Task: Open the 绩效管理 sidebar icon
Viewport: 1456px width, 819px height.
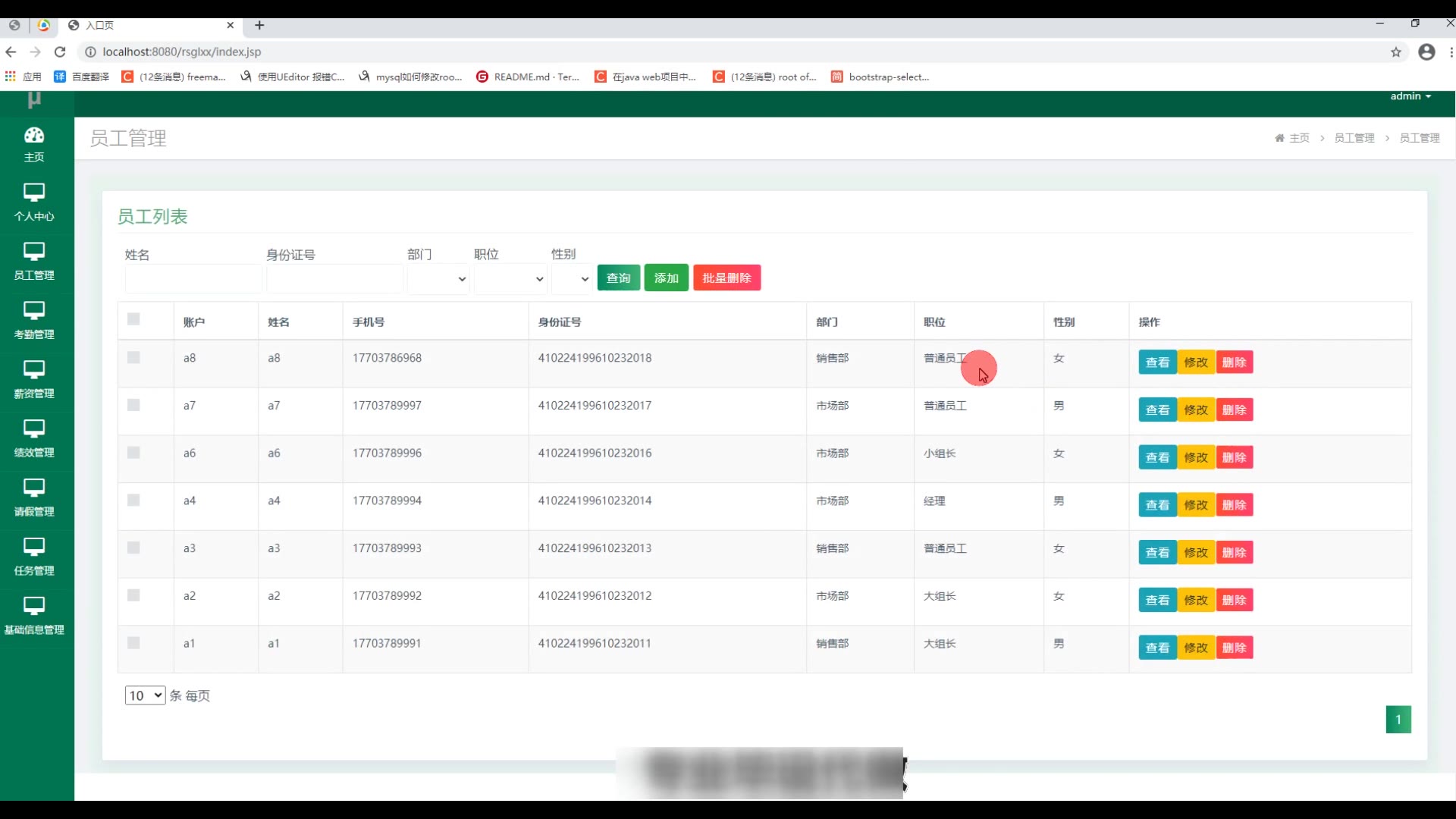Action: pos(34,429)
